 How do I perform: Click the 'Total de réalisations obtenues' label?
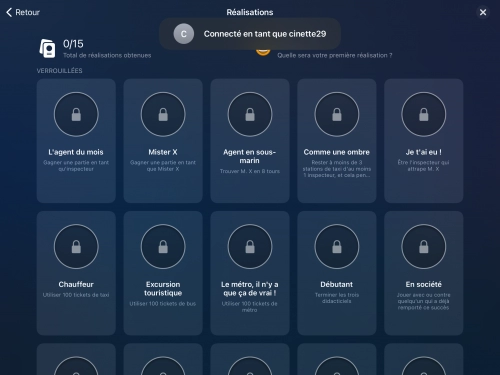107,55
